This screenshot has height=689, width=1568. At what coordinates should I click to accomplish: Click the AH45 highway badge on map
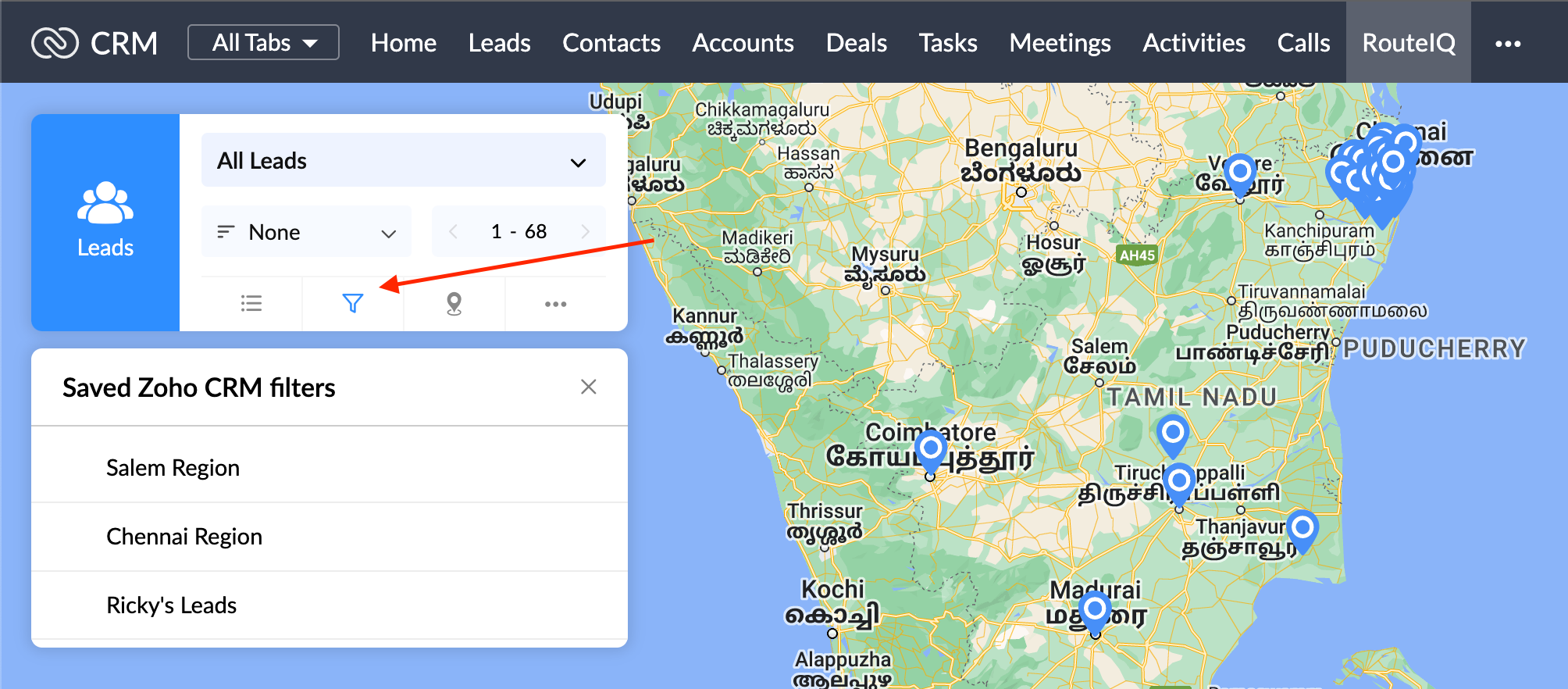click(1137, 255)
